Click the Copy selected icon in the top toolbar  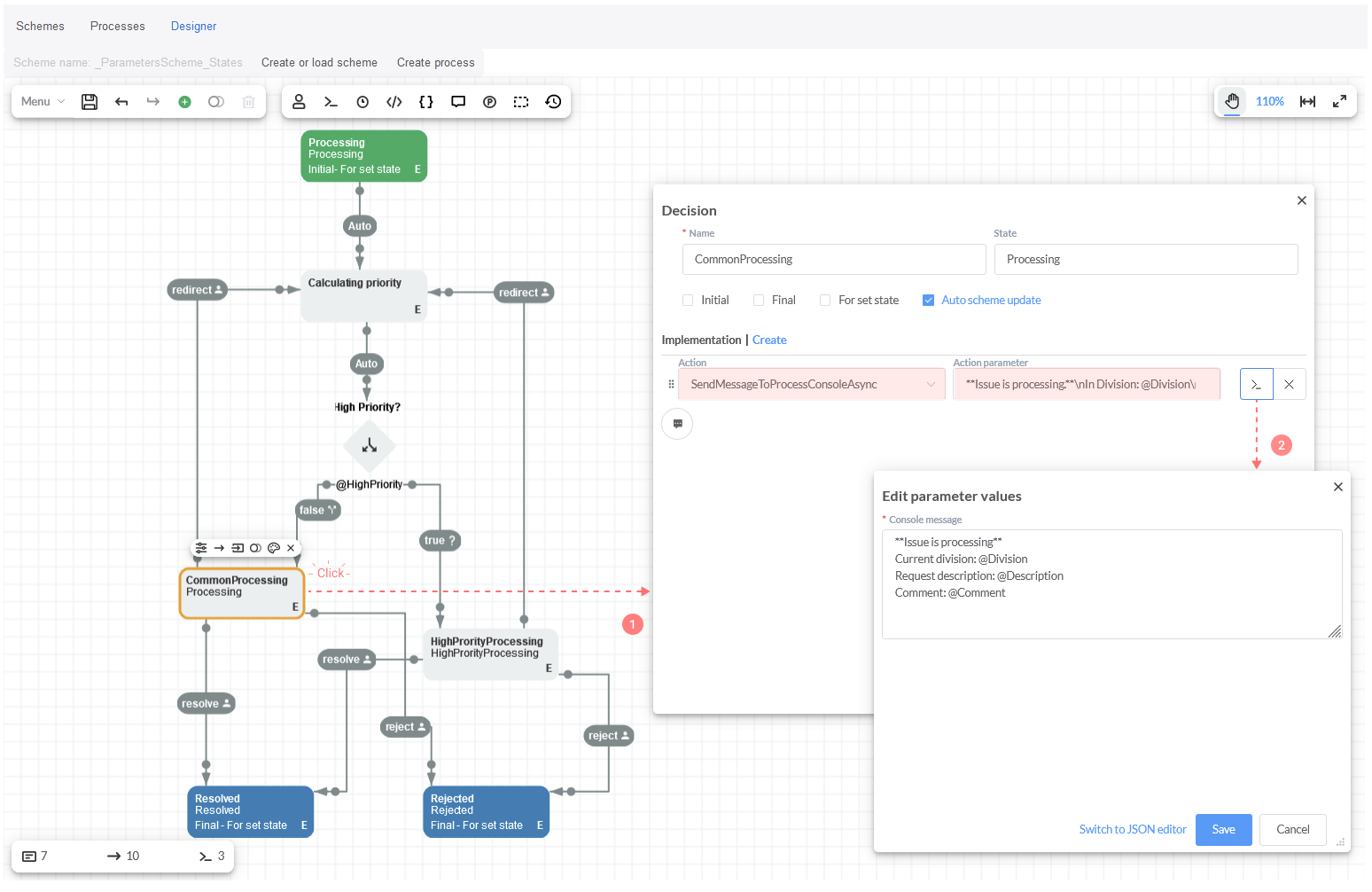coord(216,102)
